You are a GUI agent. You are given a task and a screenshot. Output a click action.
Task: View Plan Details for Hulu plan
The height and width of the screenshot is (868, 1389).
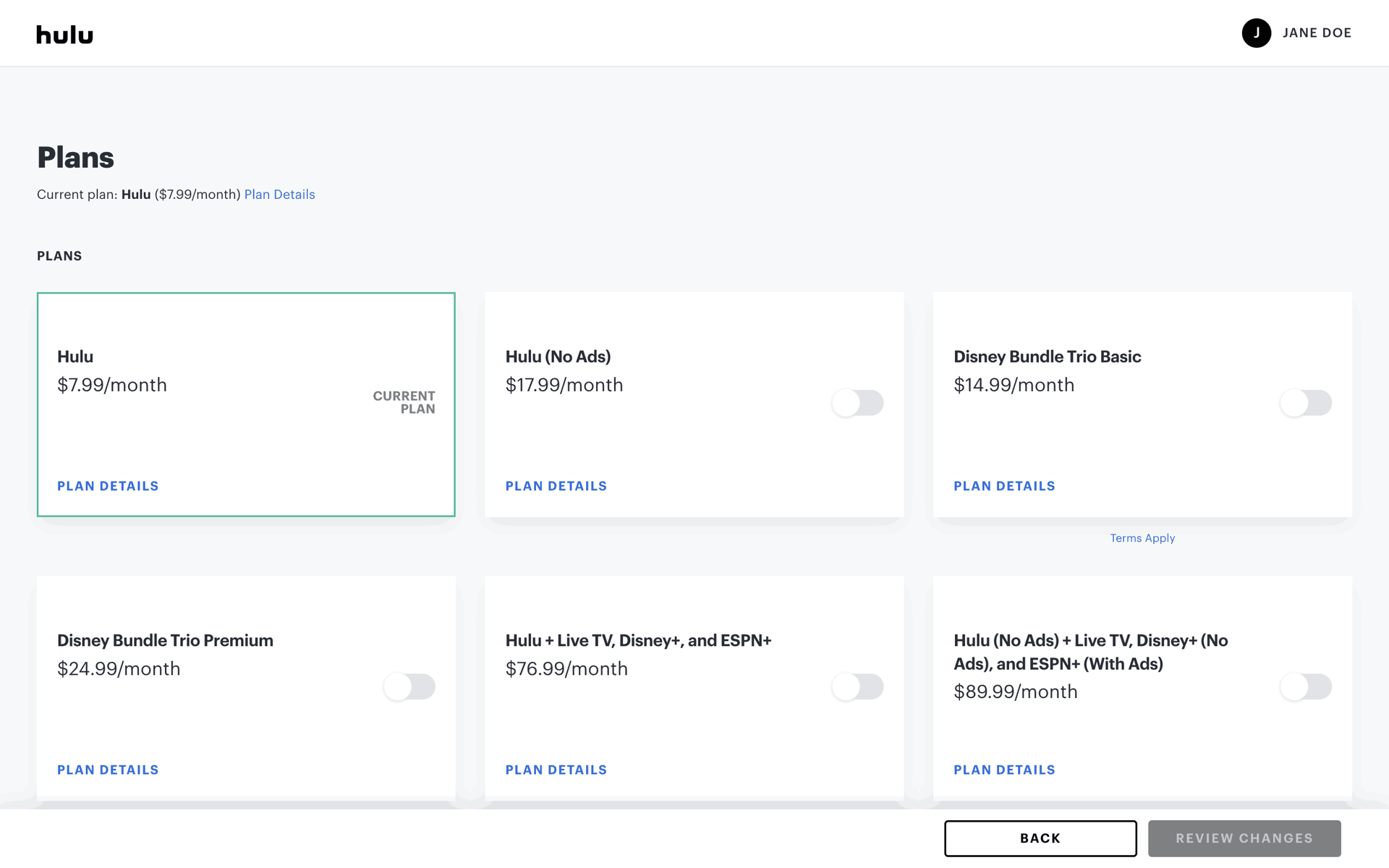tap(108, 486)
